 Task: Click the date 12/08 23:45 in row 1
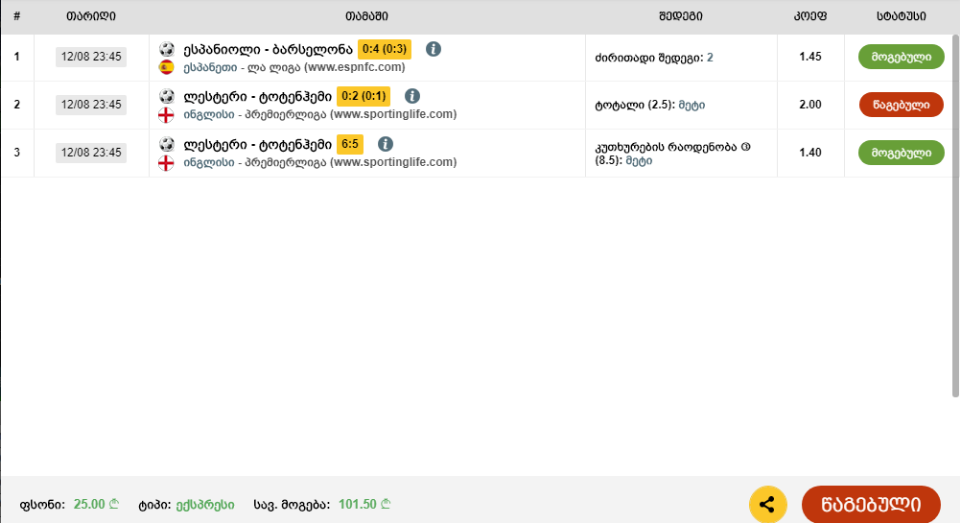click(x=91, y=56)
